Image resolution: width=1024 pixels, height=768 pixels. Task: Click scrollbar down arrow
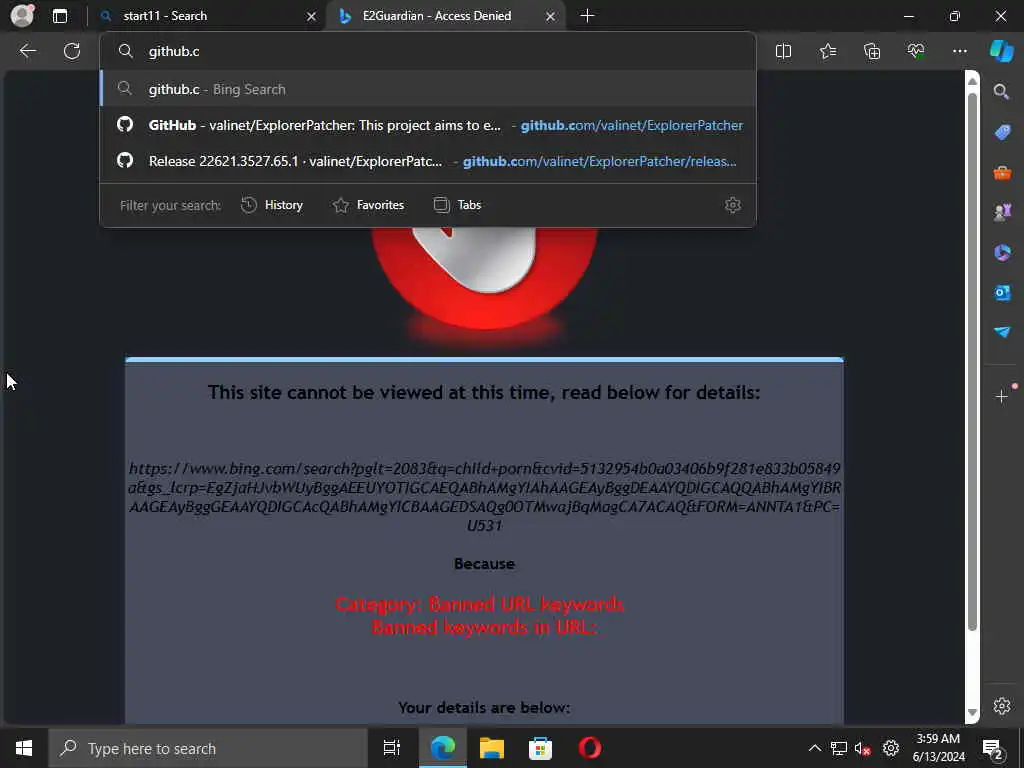tap(972, 712)
